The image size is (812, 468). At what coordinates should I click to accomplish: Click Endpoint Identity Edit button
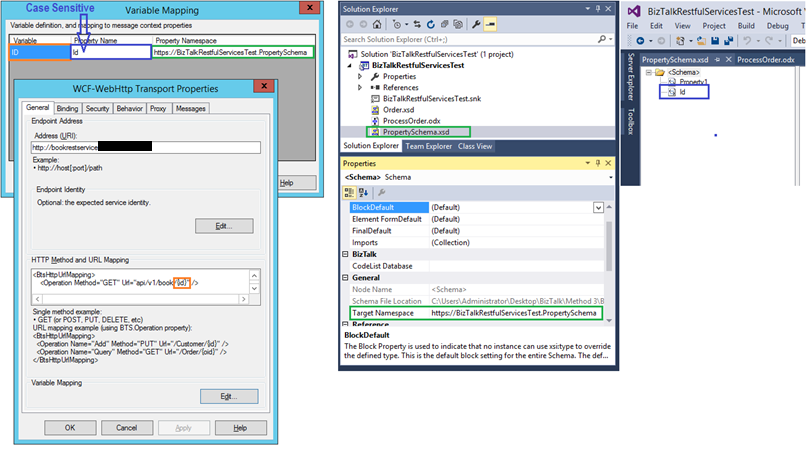224,226
